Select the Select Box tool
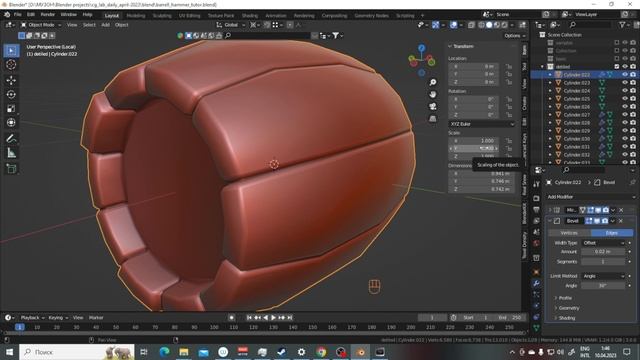The width and height of the screenshot is (640, 360). pos(11,51)
